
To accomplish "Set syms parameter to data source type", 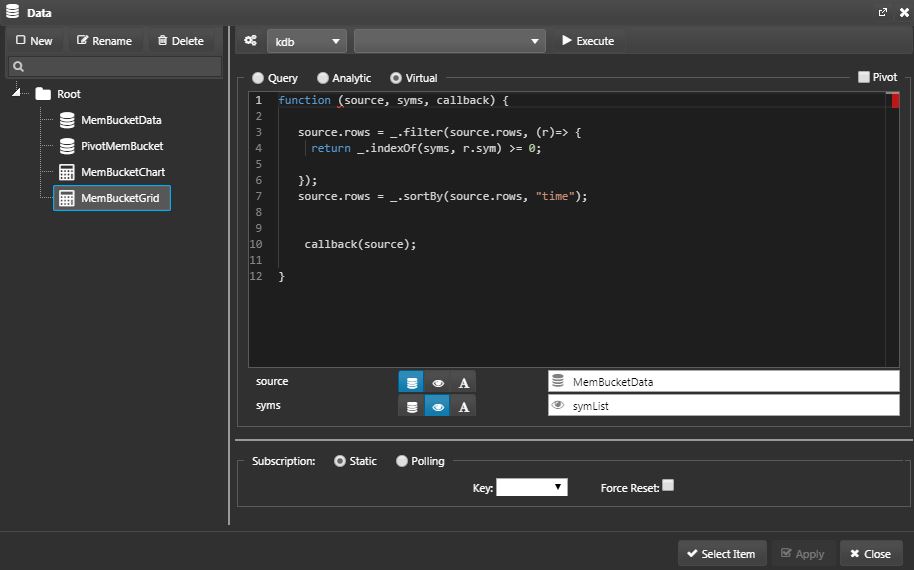I will pyautogui.click(x=412, y=406).
